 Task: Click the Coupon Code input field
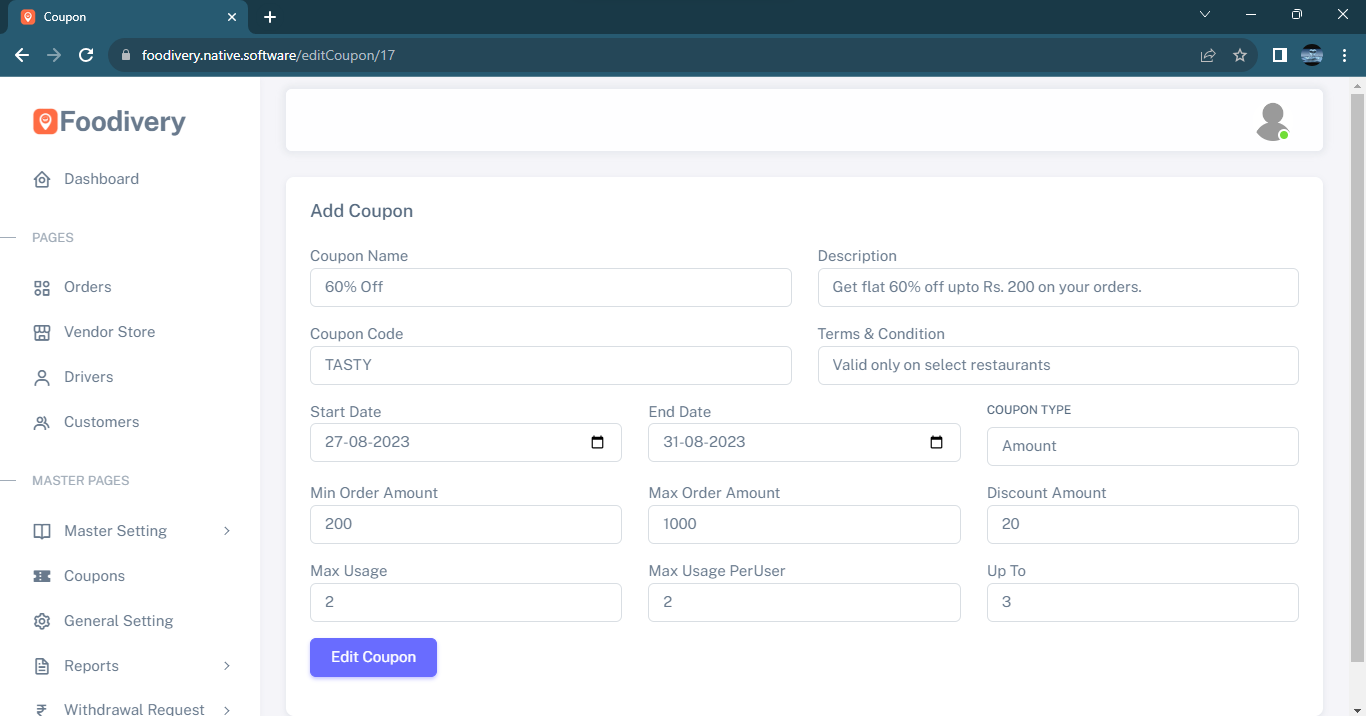pyautogui.click(x=550, y=365)
